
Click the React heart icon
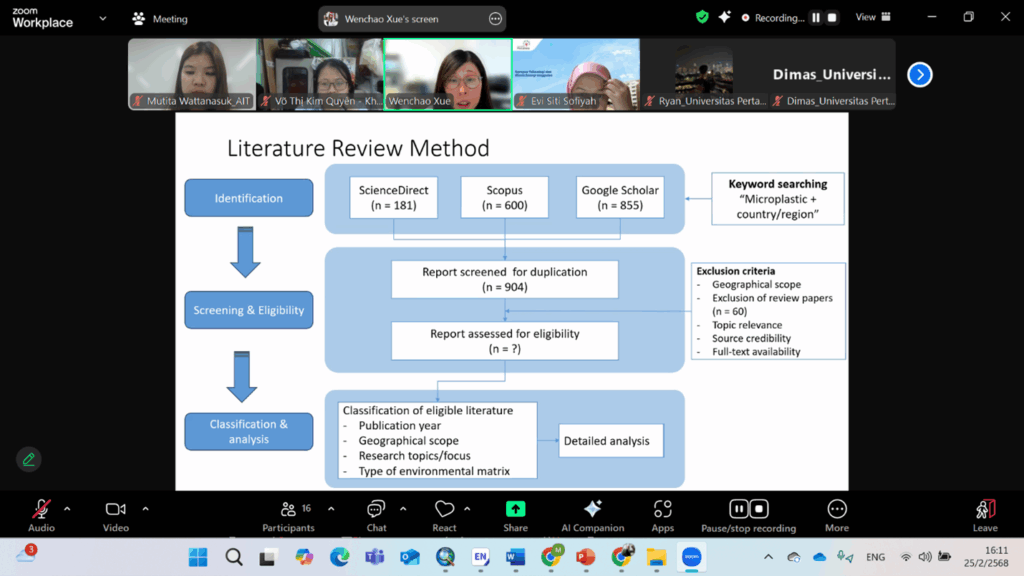coord(445,510)
